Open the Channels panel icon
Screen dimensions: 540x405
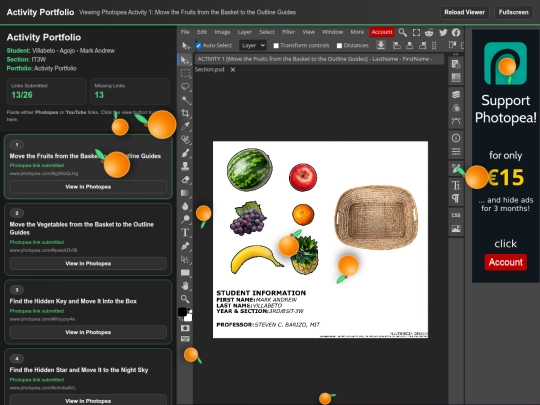(x=456, y=107)
